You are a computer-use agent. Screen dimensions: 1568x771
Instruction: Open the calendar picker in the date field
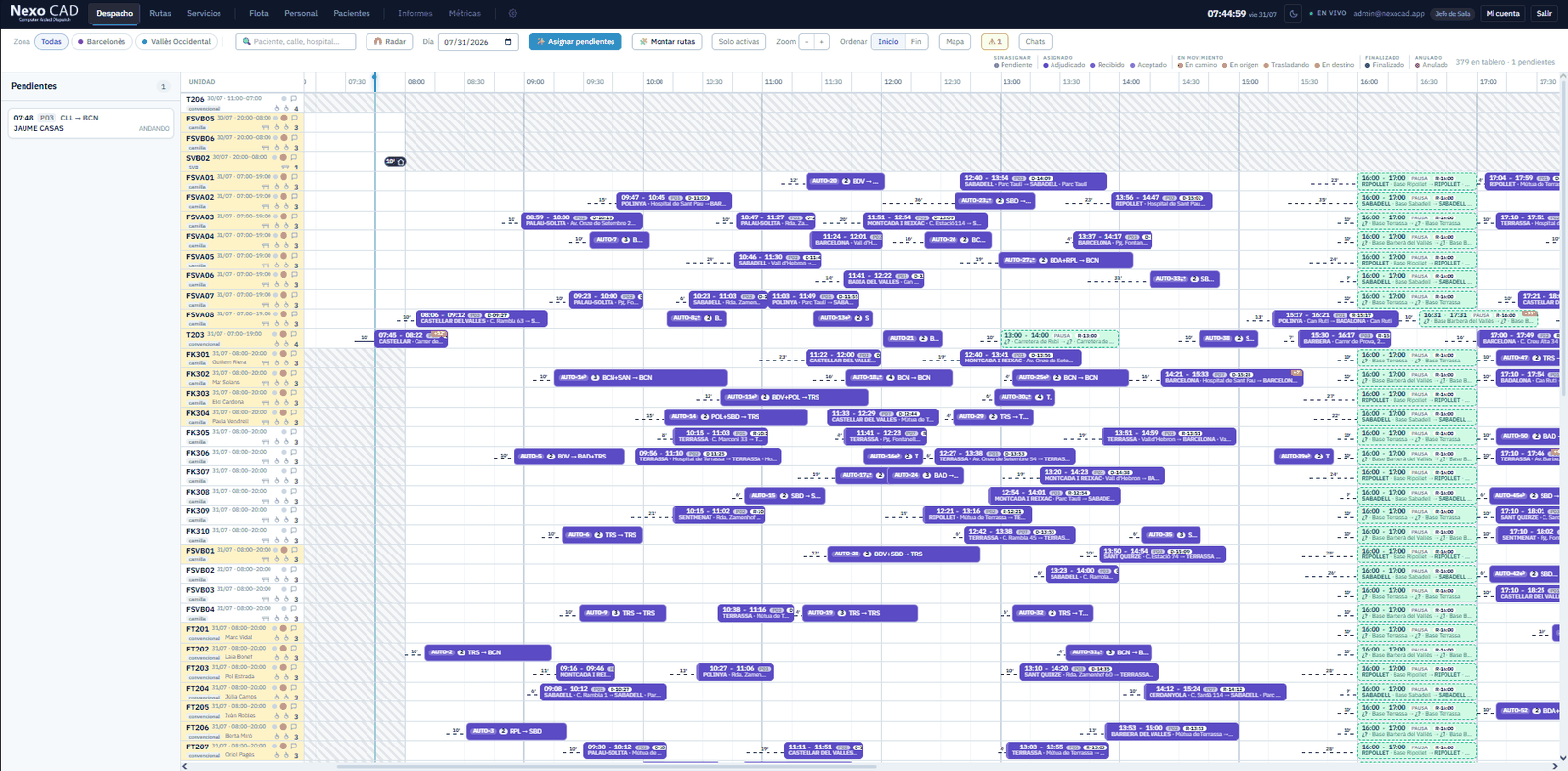pyautogui.click(x=508, y=42)
